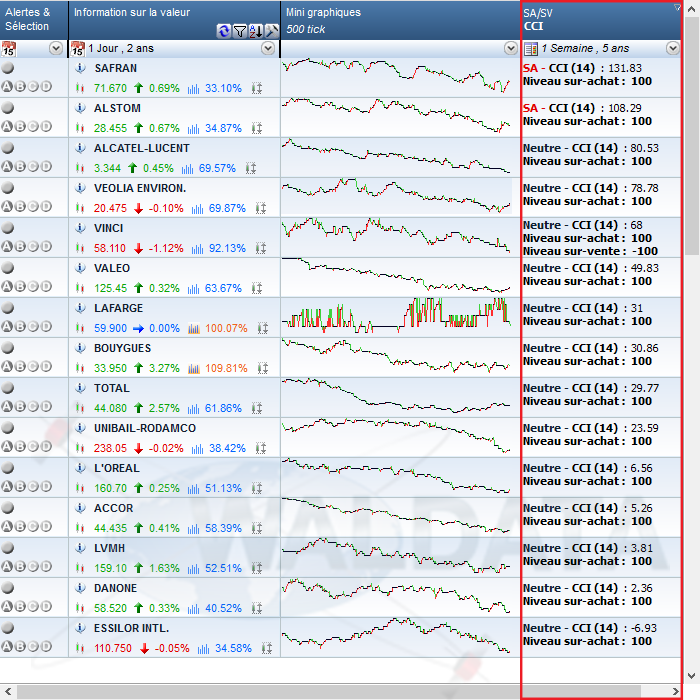Viewport: 700px width, 700px height.
Task: Open the ALCATEL-LUCENT stock name
Action: click(142, 148)
